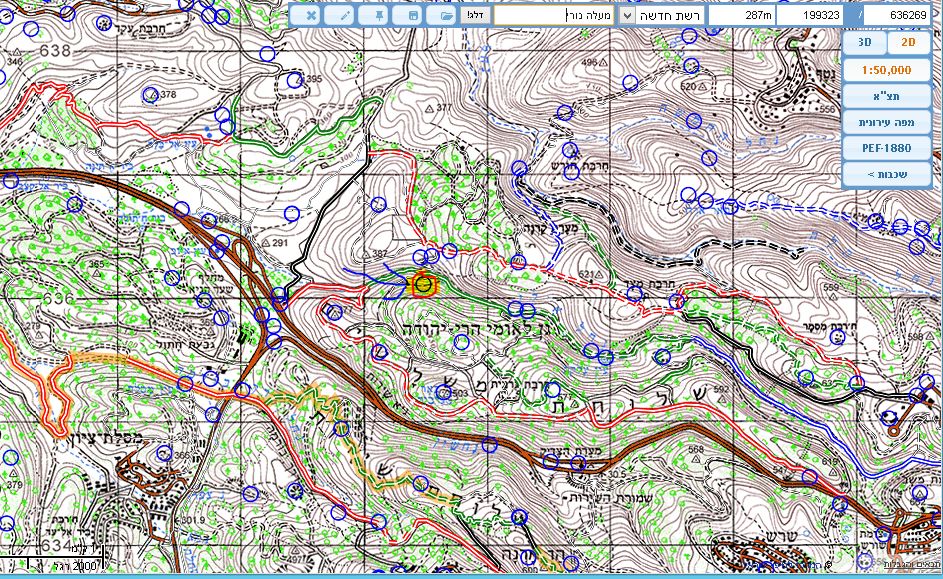Click the X clear icon in toolbar
This screenshot has height=579, width=943.
coord(311,16)
